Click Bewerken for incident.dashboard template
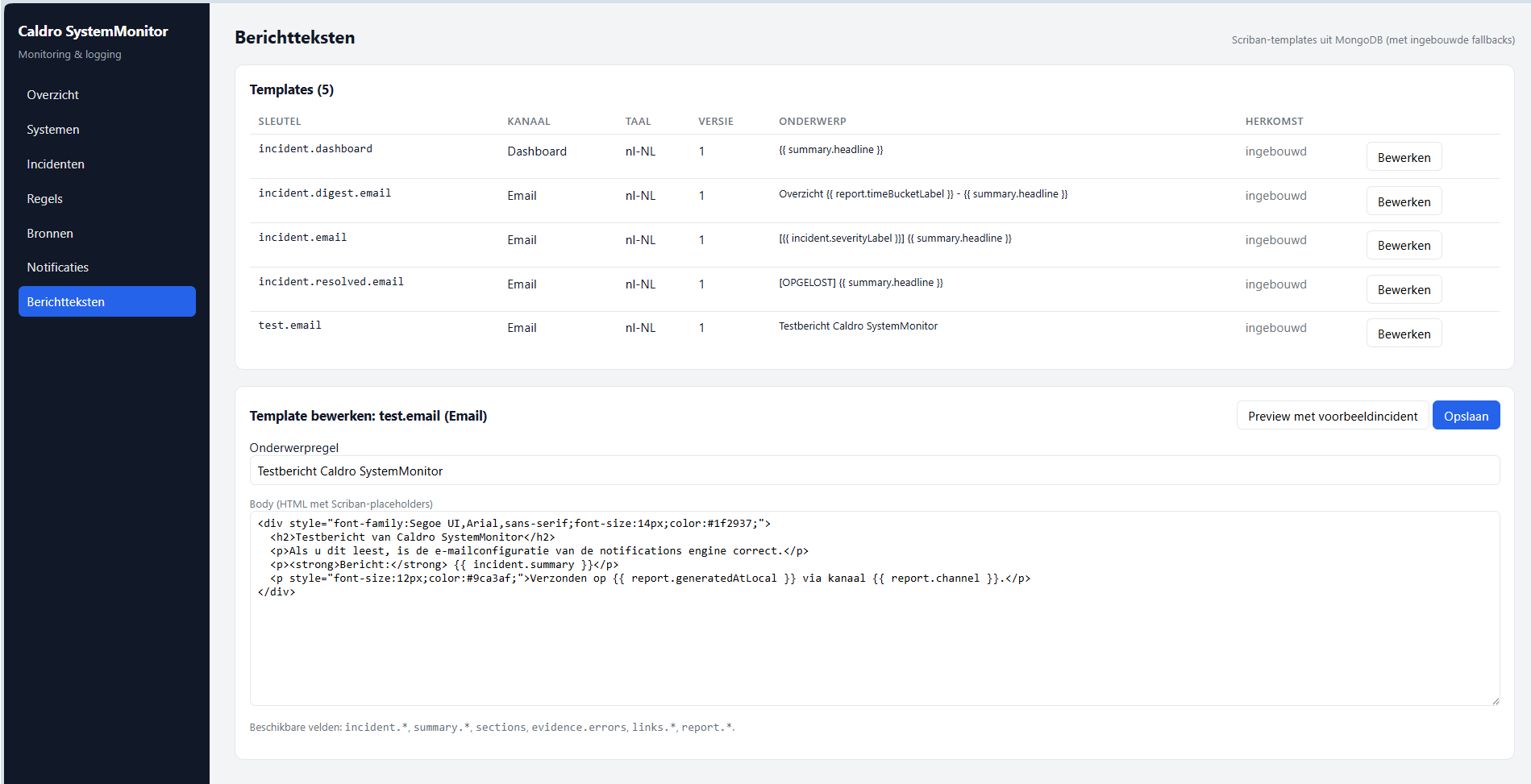The image size is (1531, 784). coord(1404,157)
